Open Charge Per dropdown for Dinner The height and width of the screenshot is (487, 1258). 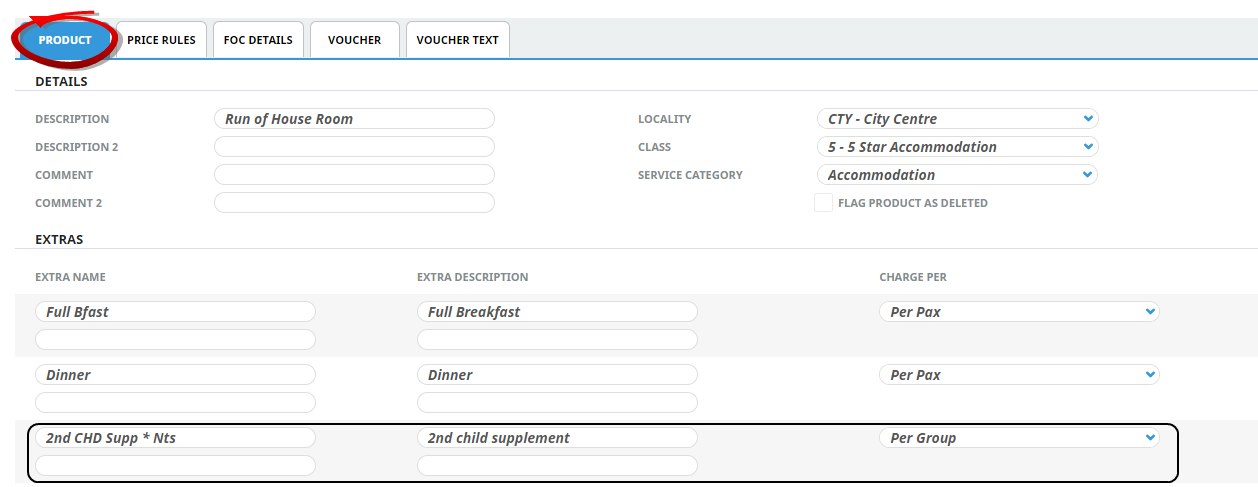(1018, 375)
